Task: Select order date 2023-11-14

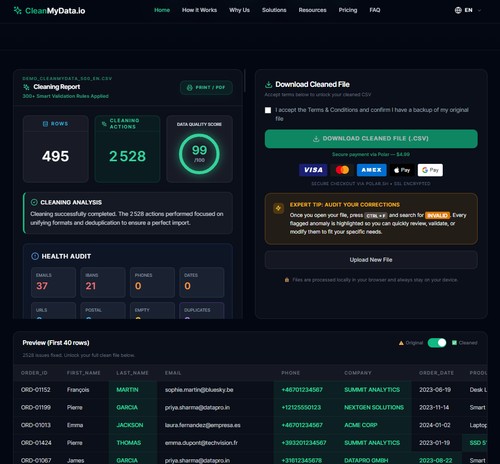Action: click(x=434, y=407)
